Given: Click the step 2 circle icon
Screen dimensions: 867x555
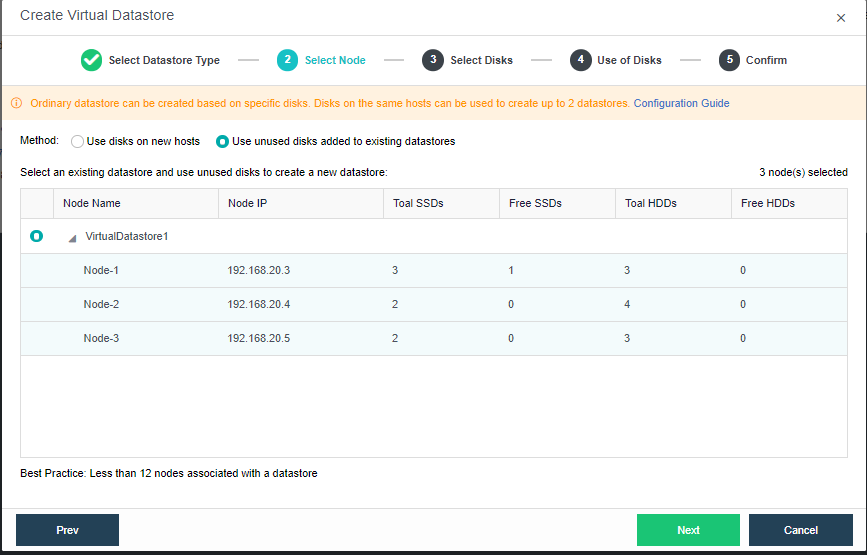Looking at the screenshot, I should pos(288,60).
